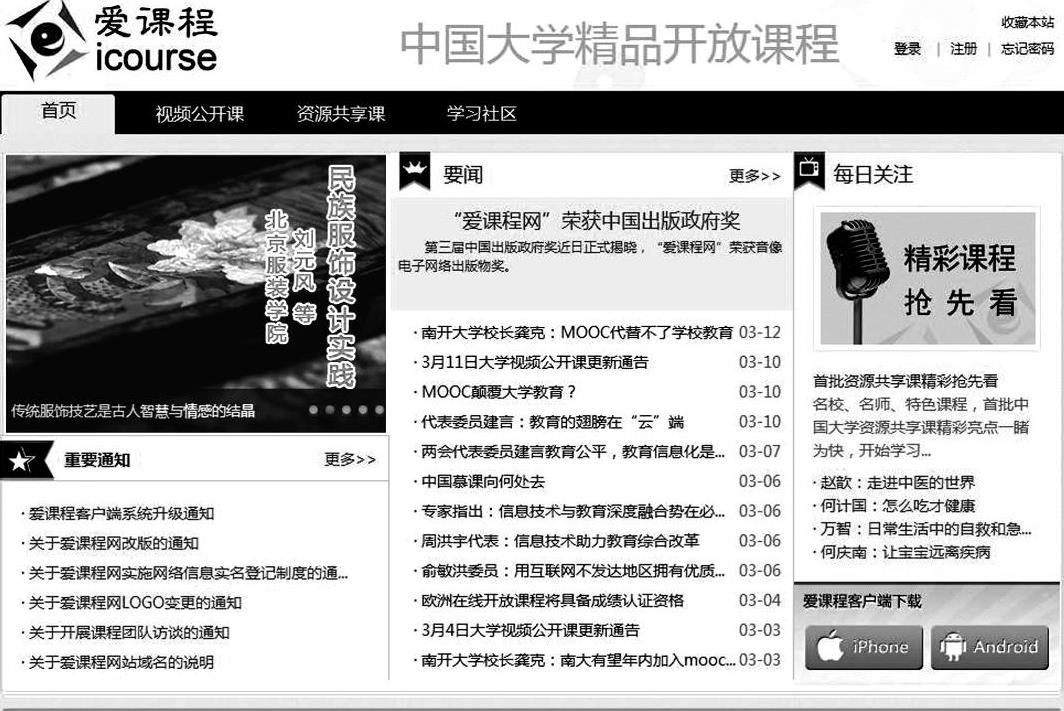
Task: Open 3月11日大学视频公开课更新通告
Action: [535, 362]
